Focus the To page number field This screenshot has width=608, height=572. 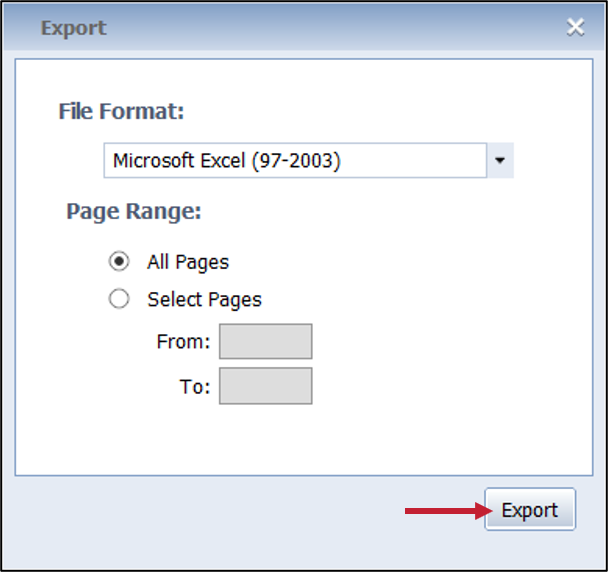pos(265,386)
